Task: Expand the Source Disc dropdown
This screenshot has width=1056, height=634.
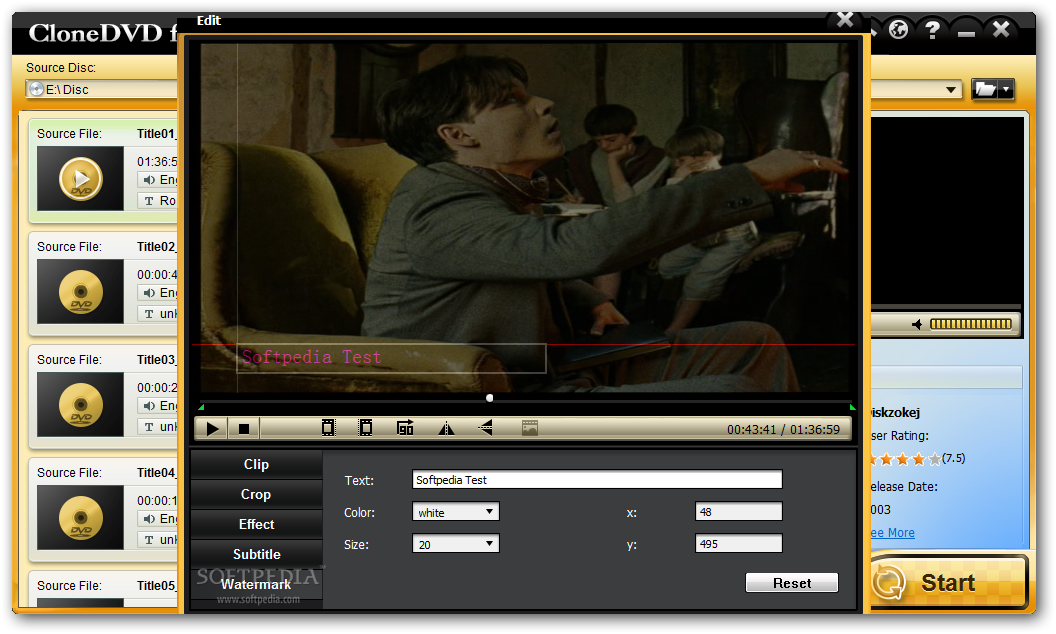Action: click(x=950, y=90)
